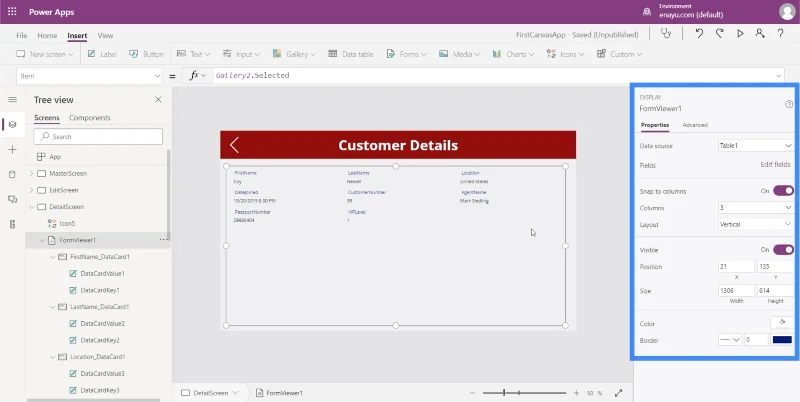Open the Media sidebar icon
800x402 pixels.
[13, 199]
